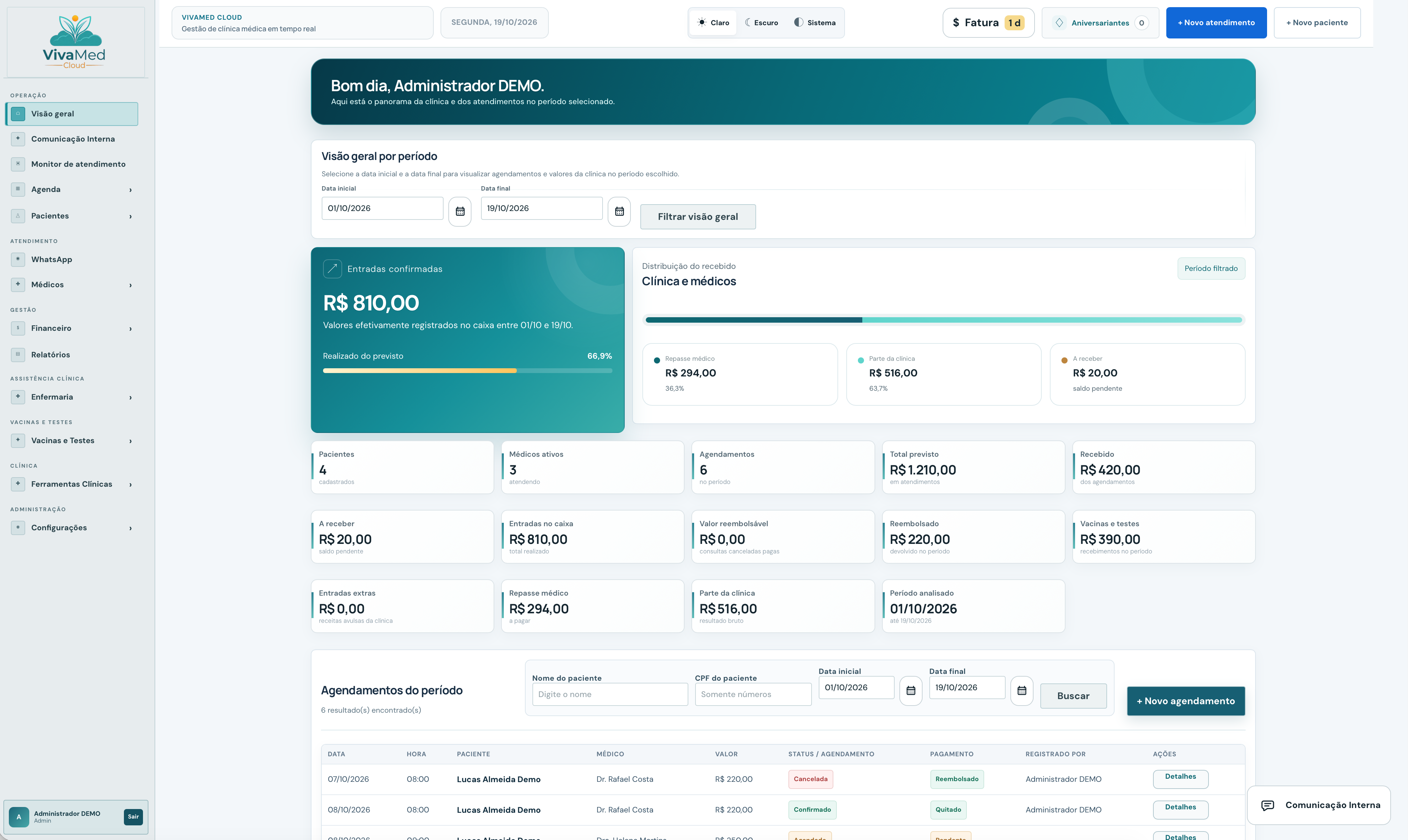Open calendar picker for Data final filter
Viewport: 1408px width, 840px height.
click(x=619, y=211)
